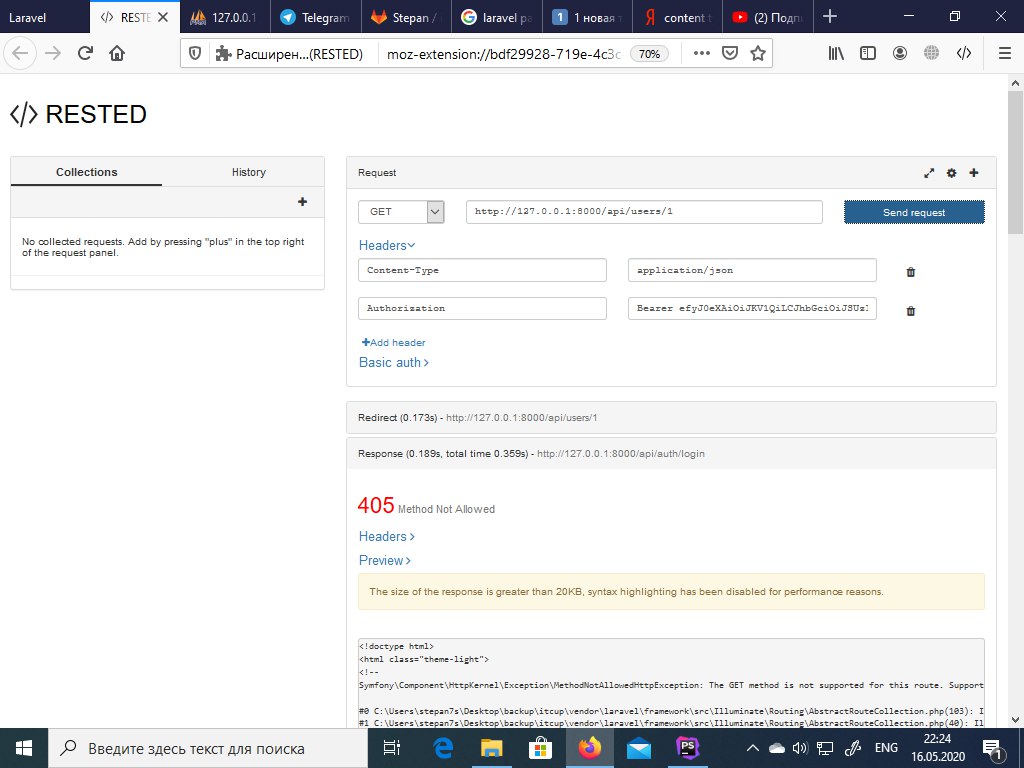Screen dimensions: 1024x768
Task: Open the page actions three-dot menu
Action: (701, 54)
